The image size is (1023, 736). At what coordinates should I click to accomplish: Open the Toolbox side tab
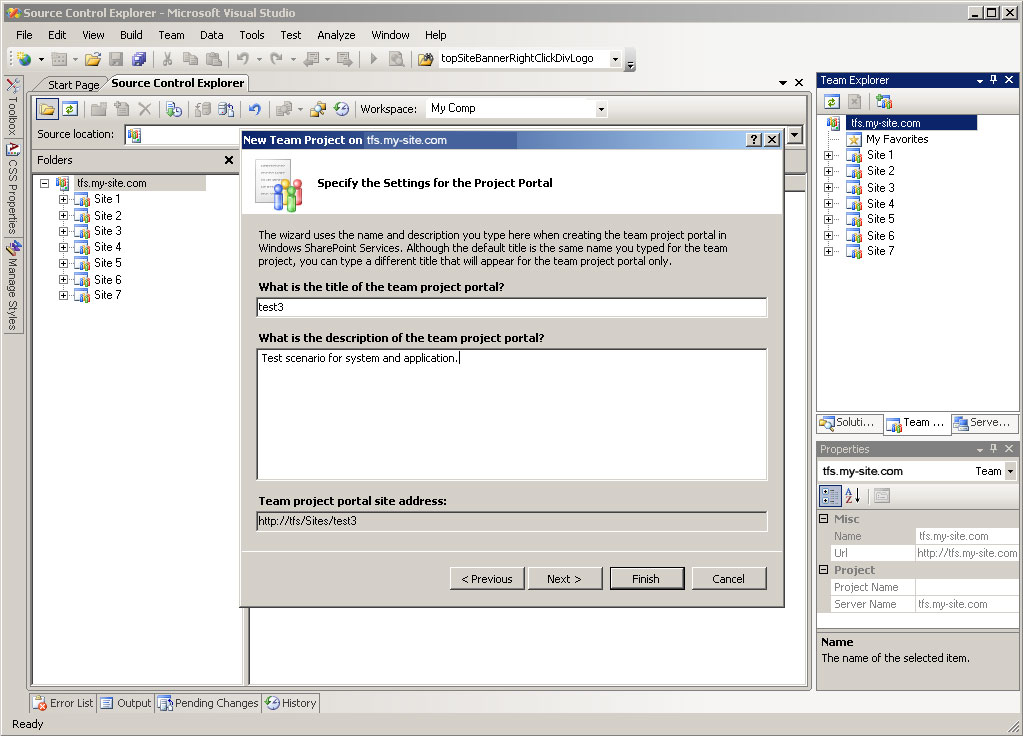(12, 106)
